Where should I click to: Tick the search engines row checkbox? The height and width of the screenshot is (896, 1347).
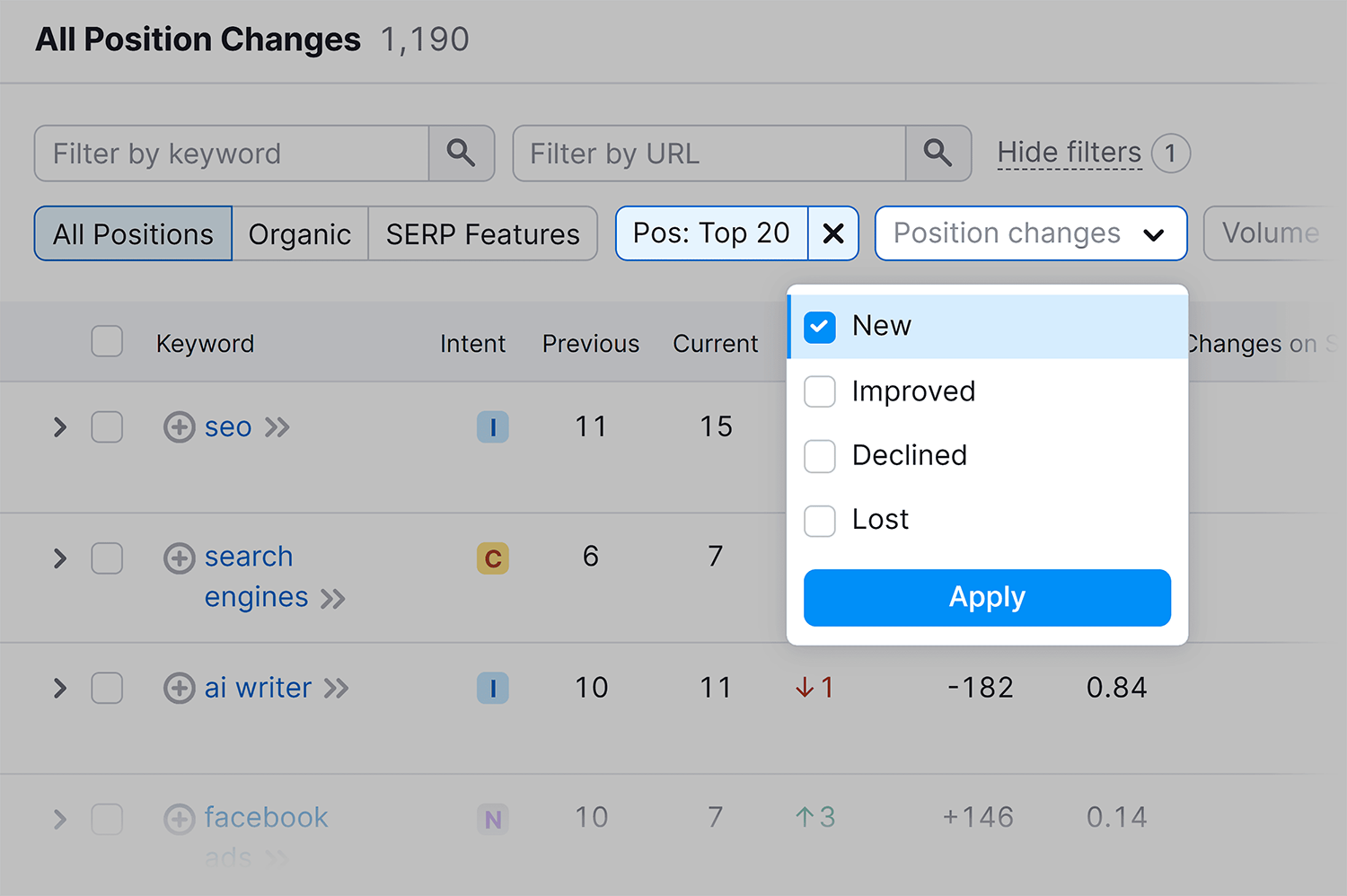pos(107,558)
